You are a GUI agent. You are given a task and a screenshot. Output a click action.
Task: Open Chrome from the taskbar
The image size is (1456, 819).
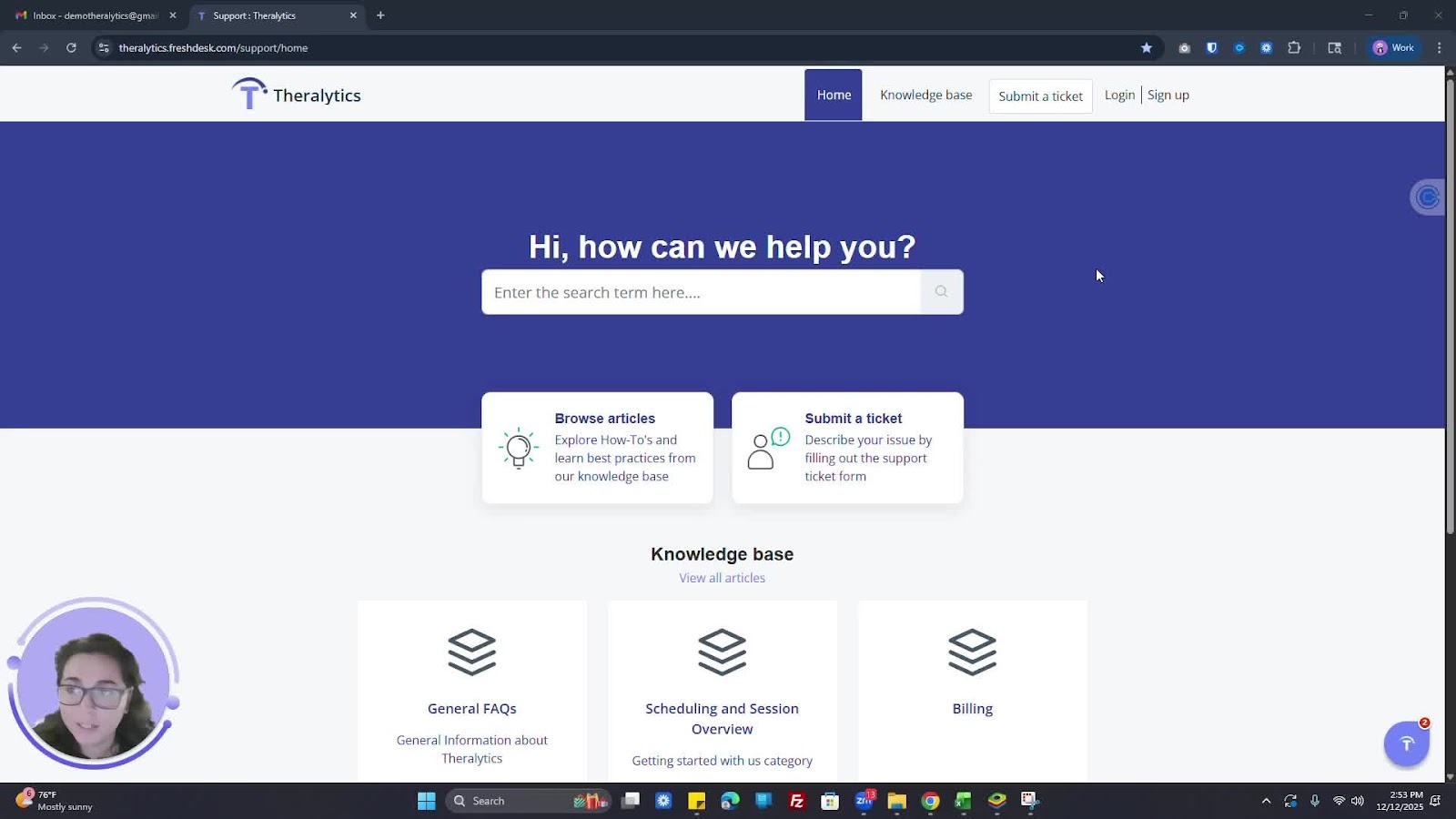(930, 801)
